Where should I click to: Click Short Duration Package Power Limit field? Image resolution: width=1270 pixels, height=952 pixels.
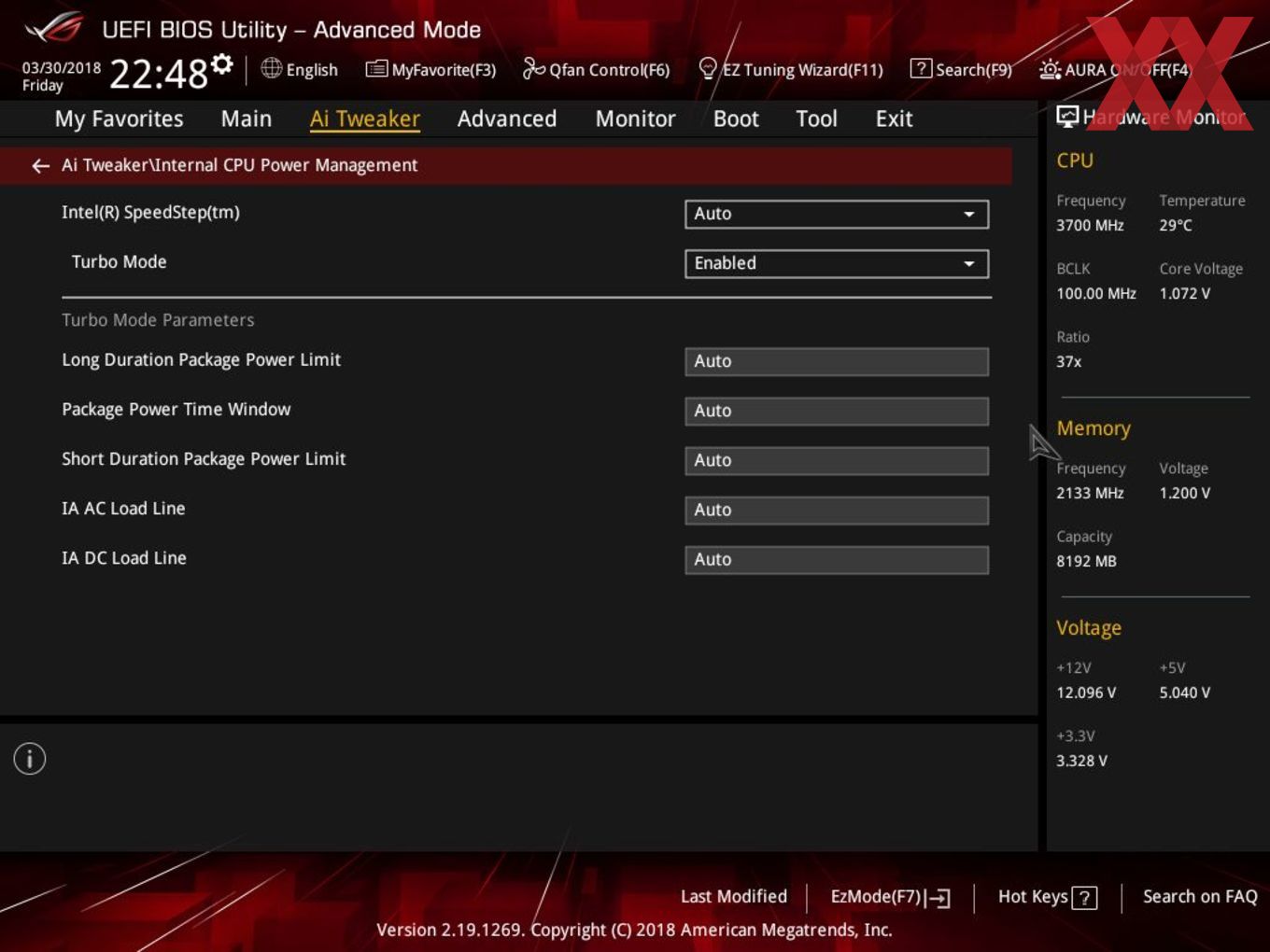point(837,460)
